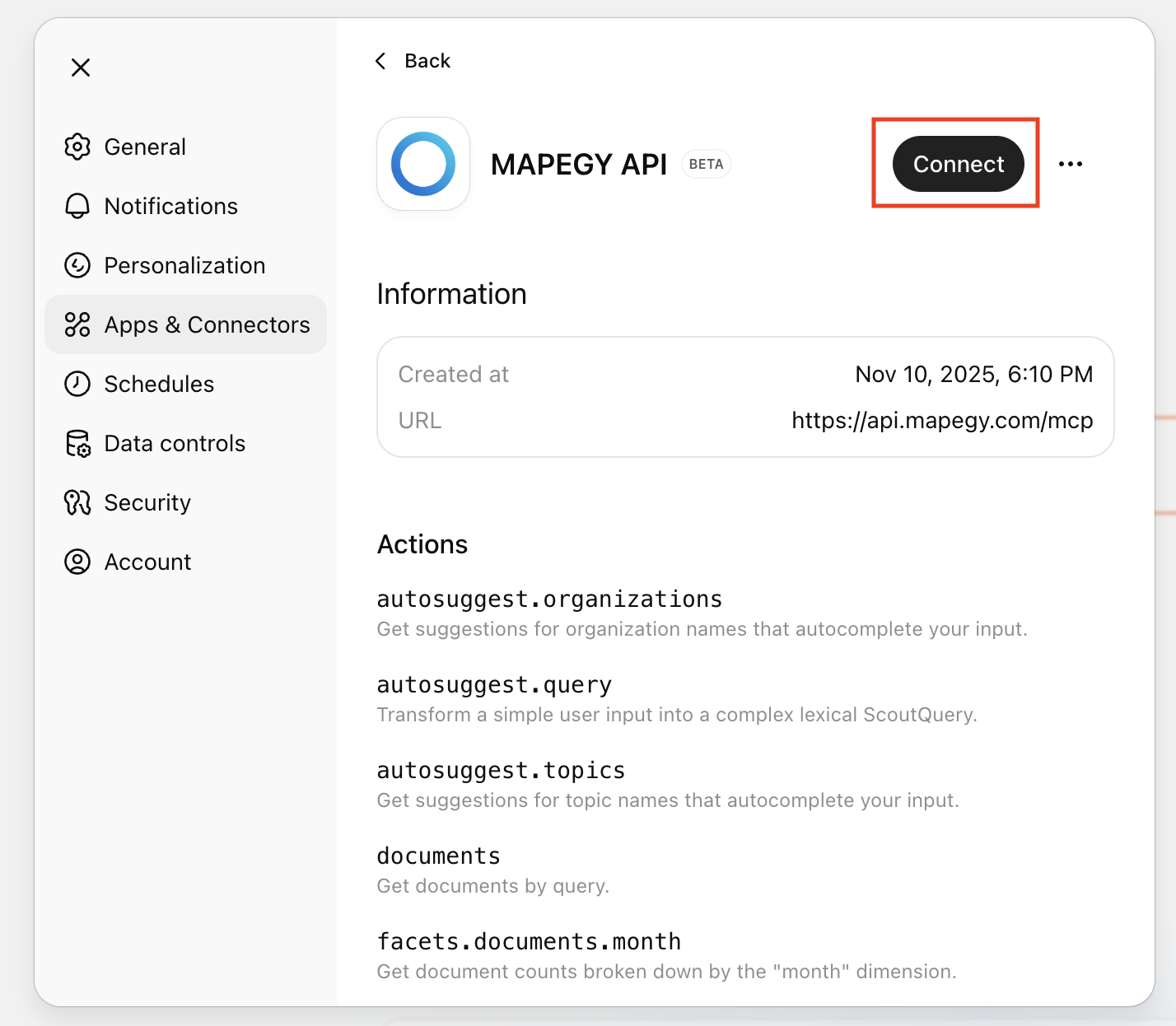Click the Account profile icon
This screenshot has width=1176, height=1026.
(77, 562)
